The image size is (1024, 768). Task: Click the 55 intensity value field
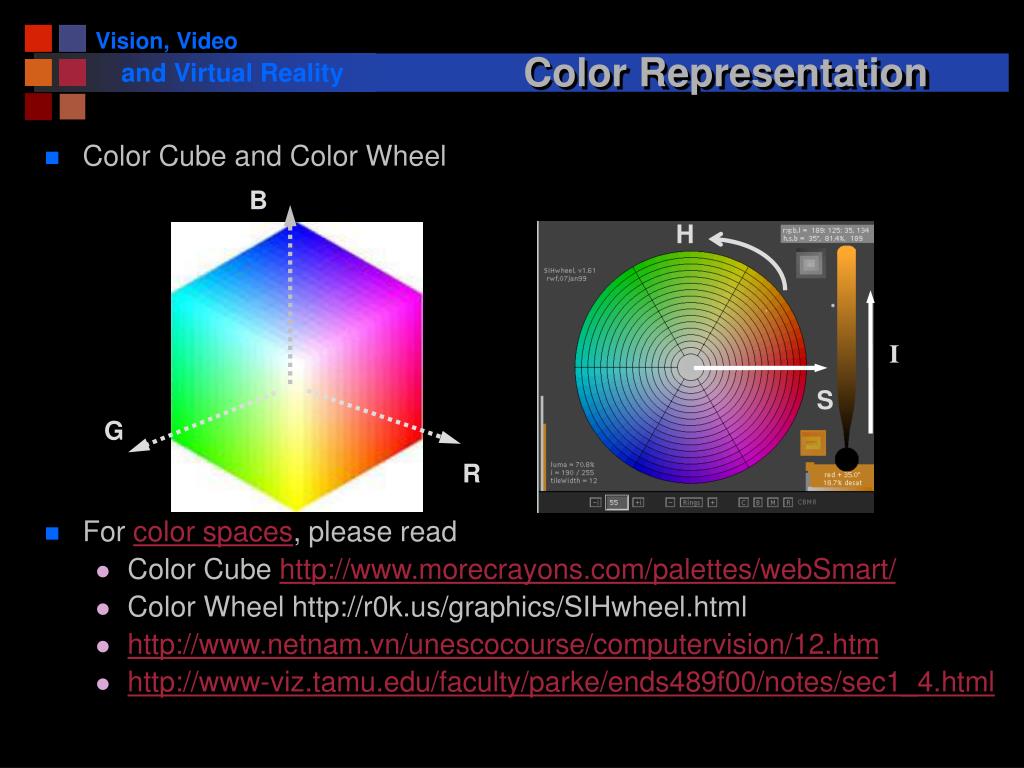tap(616, 502)
